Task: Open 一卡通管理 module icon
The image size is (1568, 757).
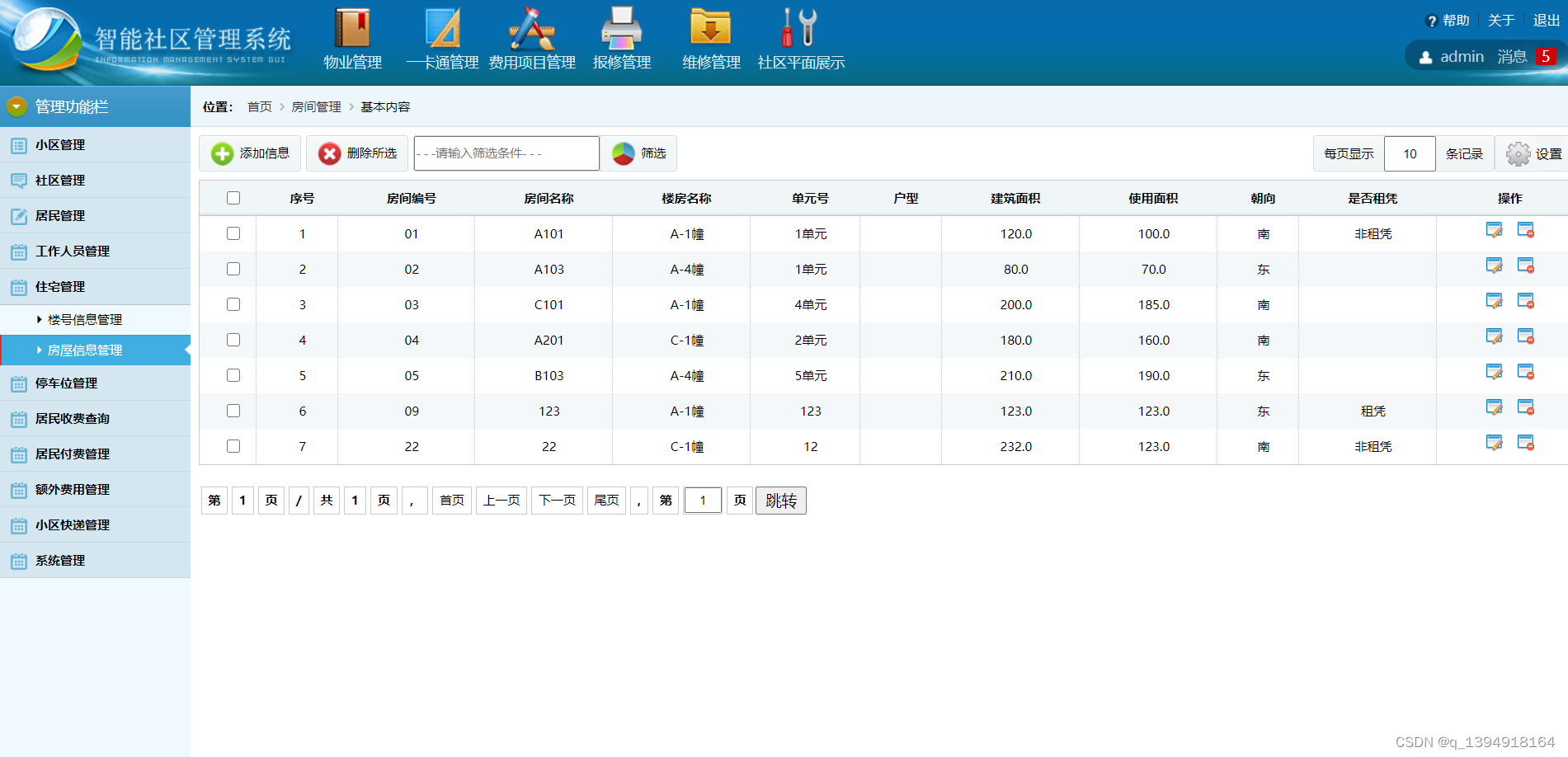Action: [x=443, y=28]
